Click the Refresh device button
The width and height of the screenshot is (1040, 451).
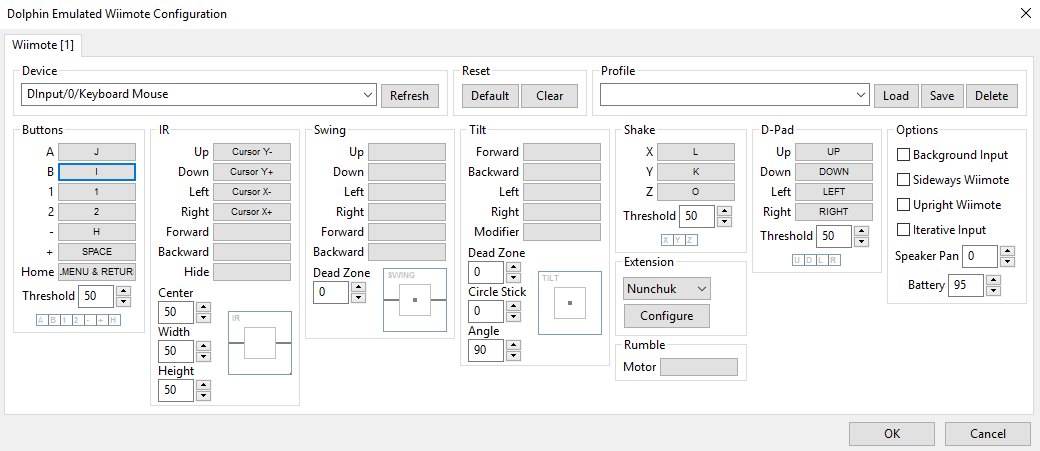click(x=409, y=96)
